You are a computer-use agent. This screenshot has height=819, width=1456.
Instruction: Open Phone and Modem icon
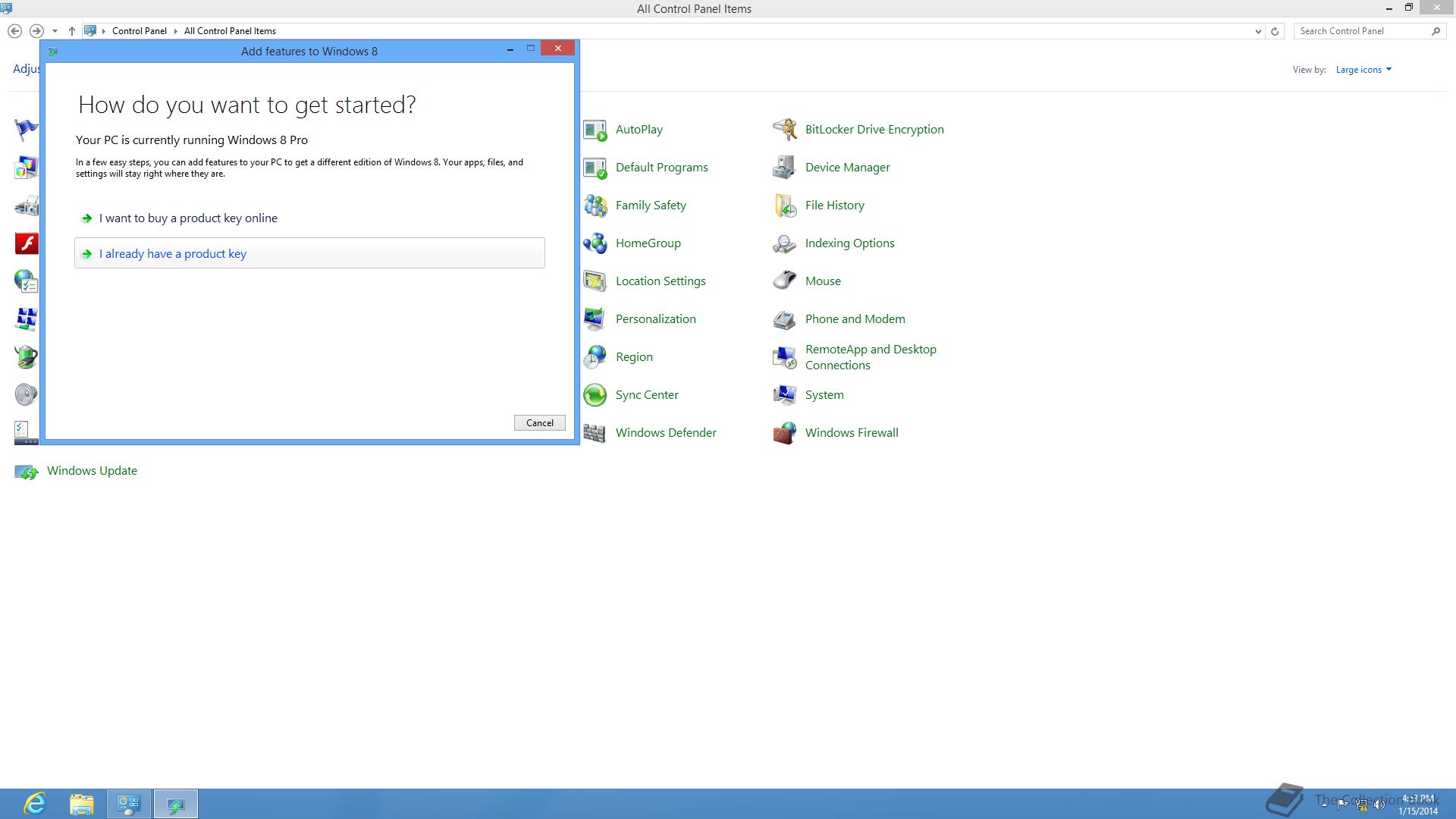[x=784, y=319]
